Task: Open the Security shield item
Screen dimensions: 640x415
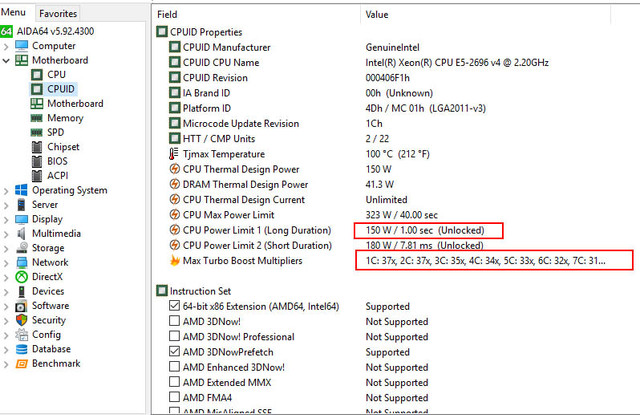Action: 20,320
